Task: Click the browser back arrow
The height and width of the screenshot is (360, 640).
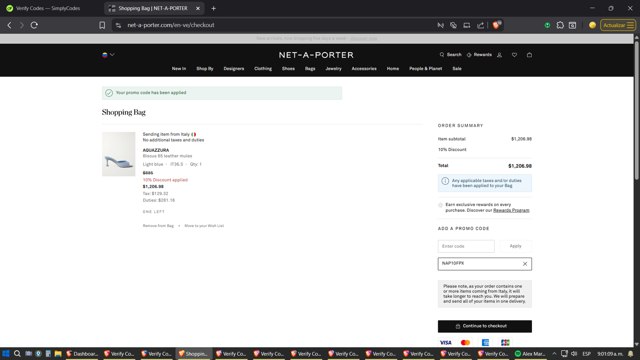Action: (9, 25)
